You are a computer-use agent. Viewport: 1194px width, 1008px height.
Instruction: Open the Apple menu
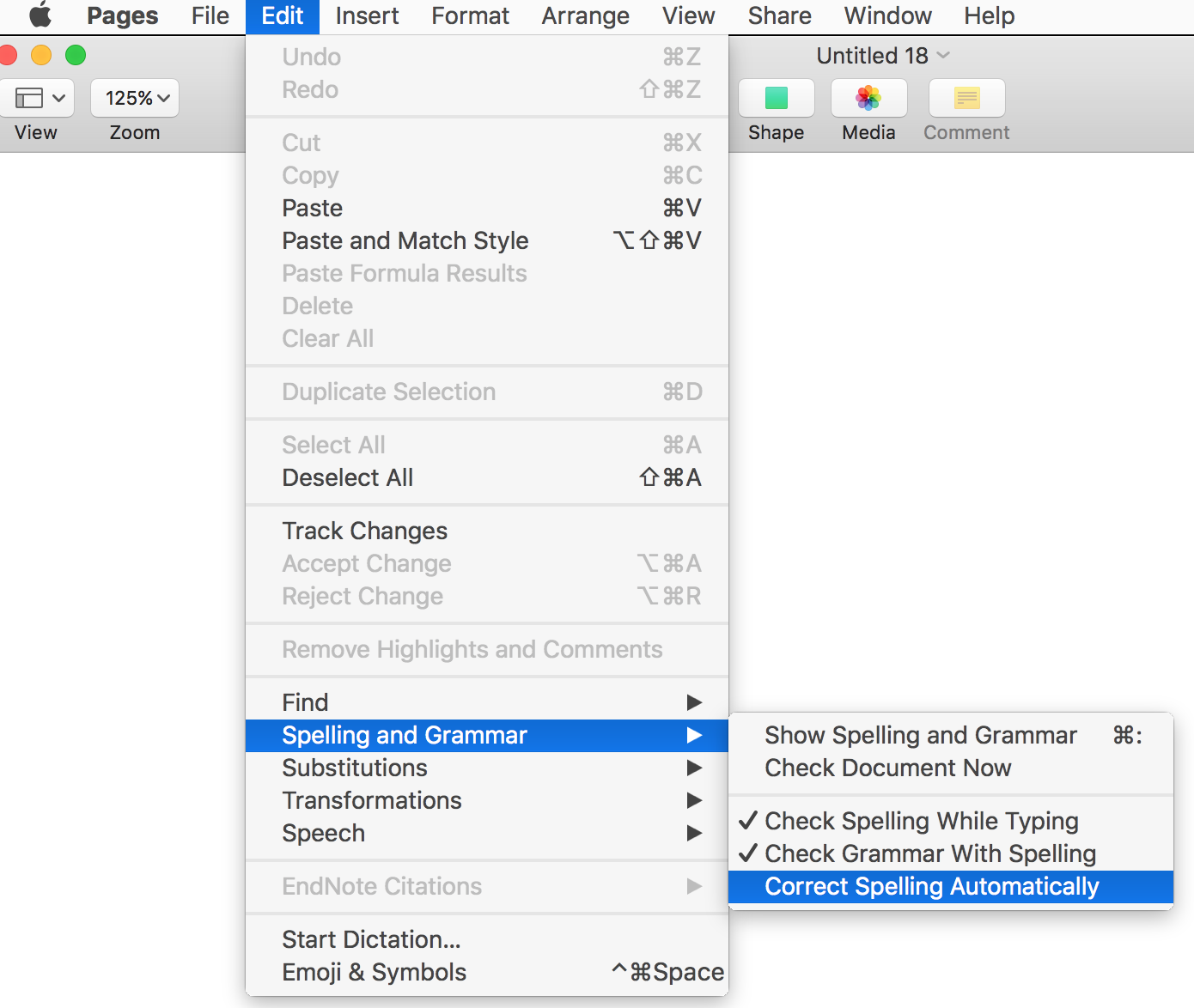pyautogui.click(x=40, y=15)
